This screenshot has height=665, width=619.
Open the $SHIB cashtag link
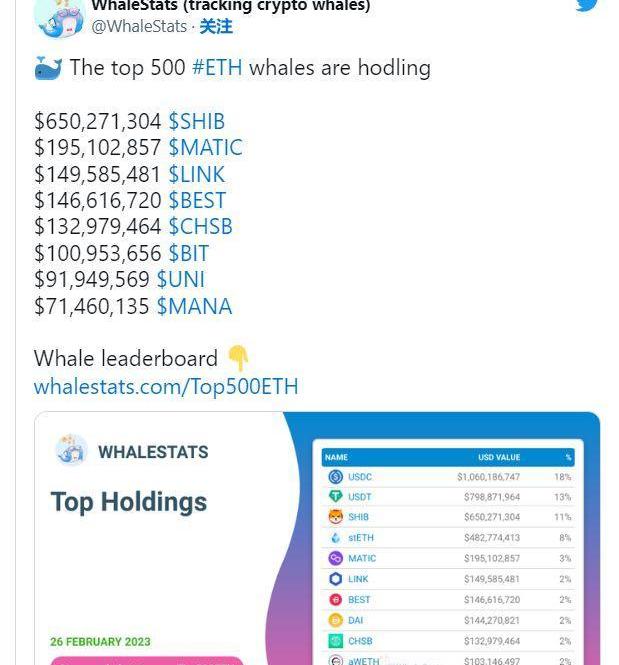click(x=196, y=122)
